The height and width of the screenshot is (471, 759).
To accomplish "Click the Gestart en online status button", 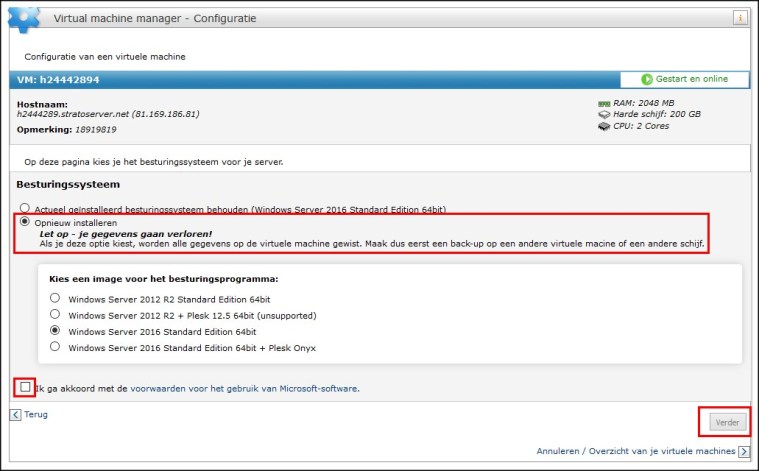I will tap(685, 79).
